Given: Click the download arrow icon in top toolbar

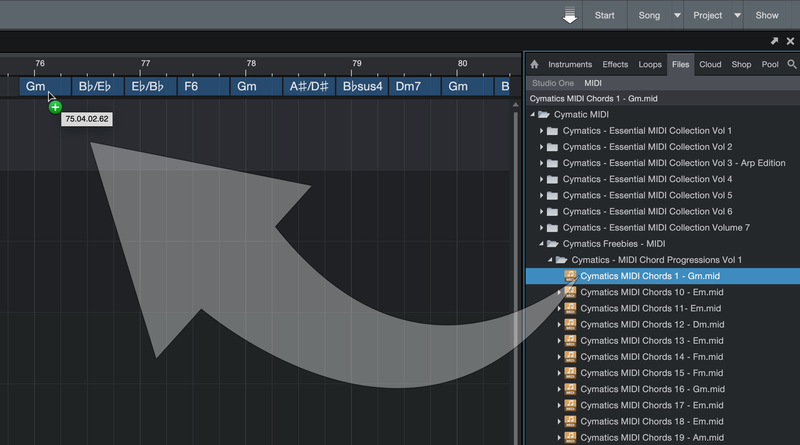Looking at the screenshot, I should (569, 15).
